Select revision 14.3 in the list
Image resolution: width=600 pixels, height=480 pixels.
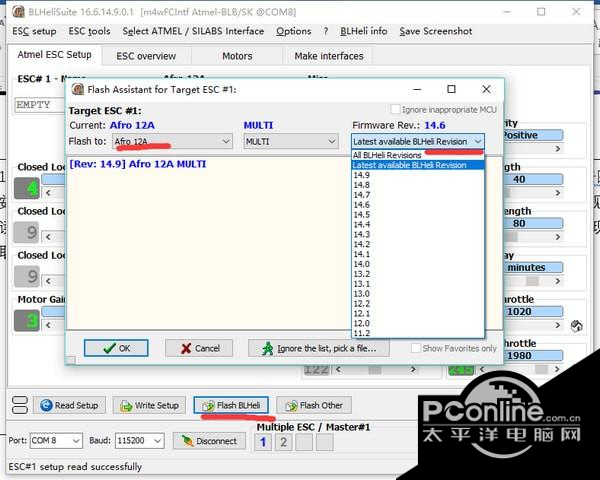[x=418, y=234]
